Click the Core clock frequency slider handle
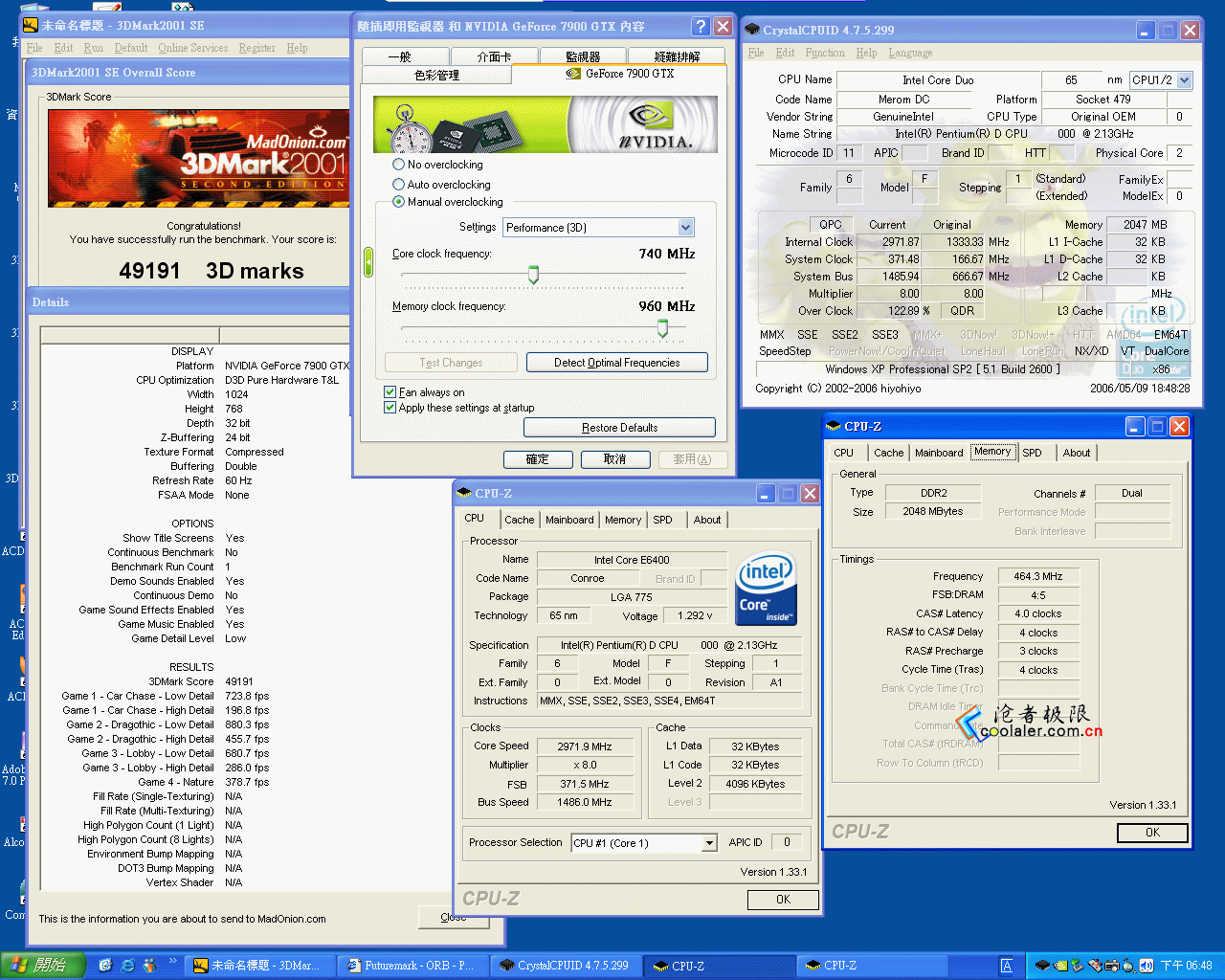1225x980 pixels. 533,275
